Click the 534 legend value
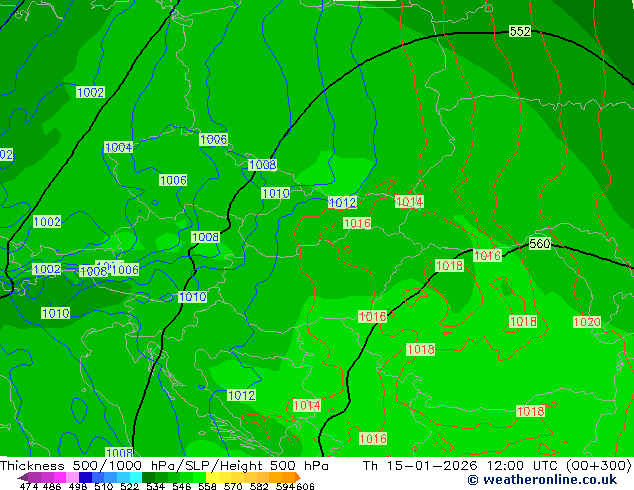This screenshot has height=490, width=634. coord(155,486)
